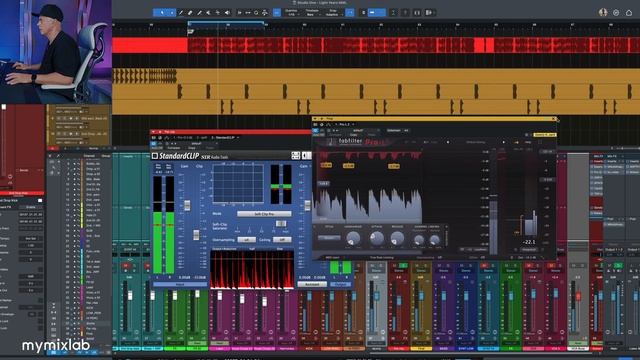
Task: Turn Pro-L Channel Linking Transients knob
Action: pyautogui.click(x=419, y=240)
